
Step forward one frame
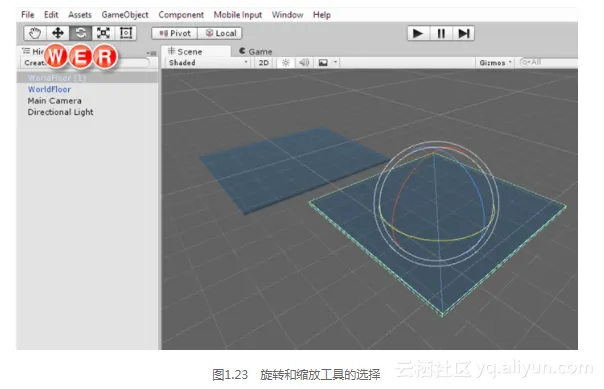pyautogui.click(x=464, y=34)
